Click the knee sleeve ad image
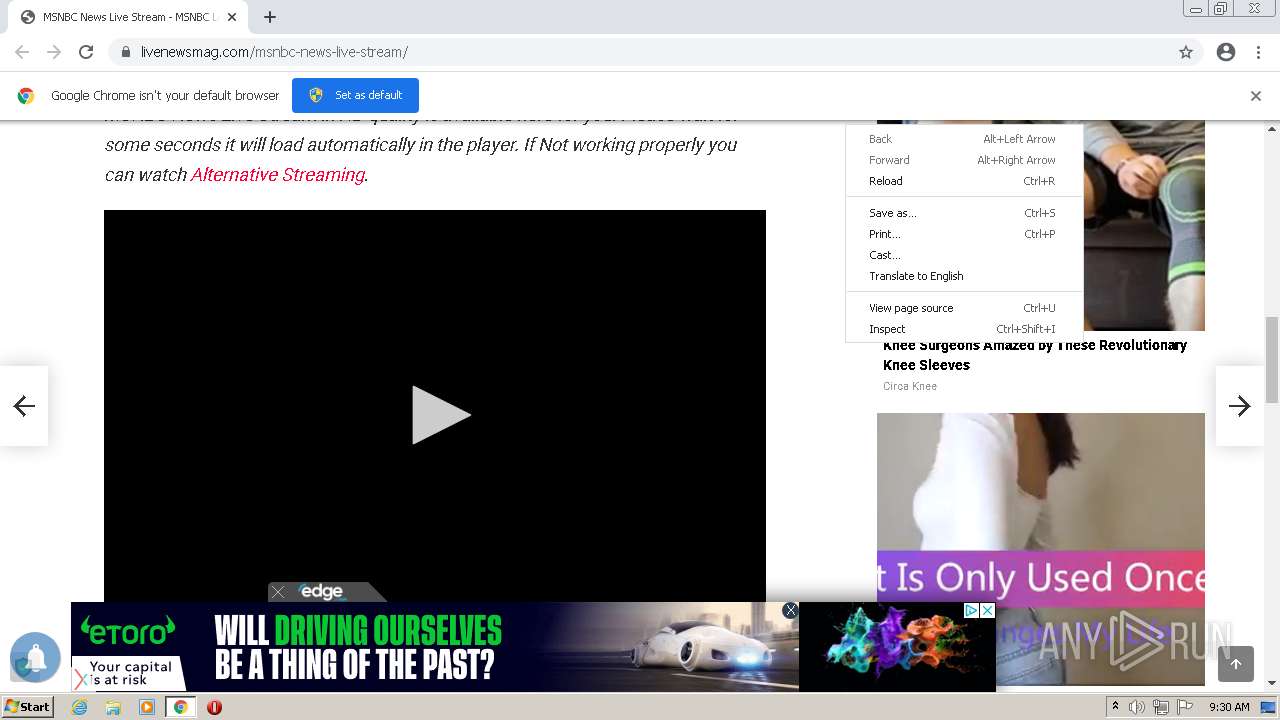The image size is (1280, 720). point(1144,225)
